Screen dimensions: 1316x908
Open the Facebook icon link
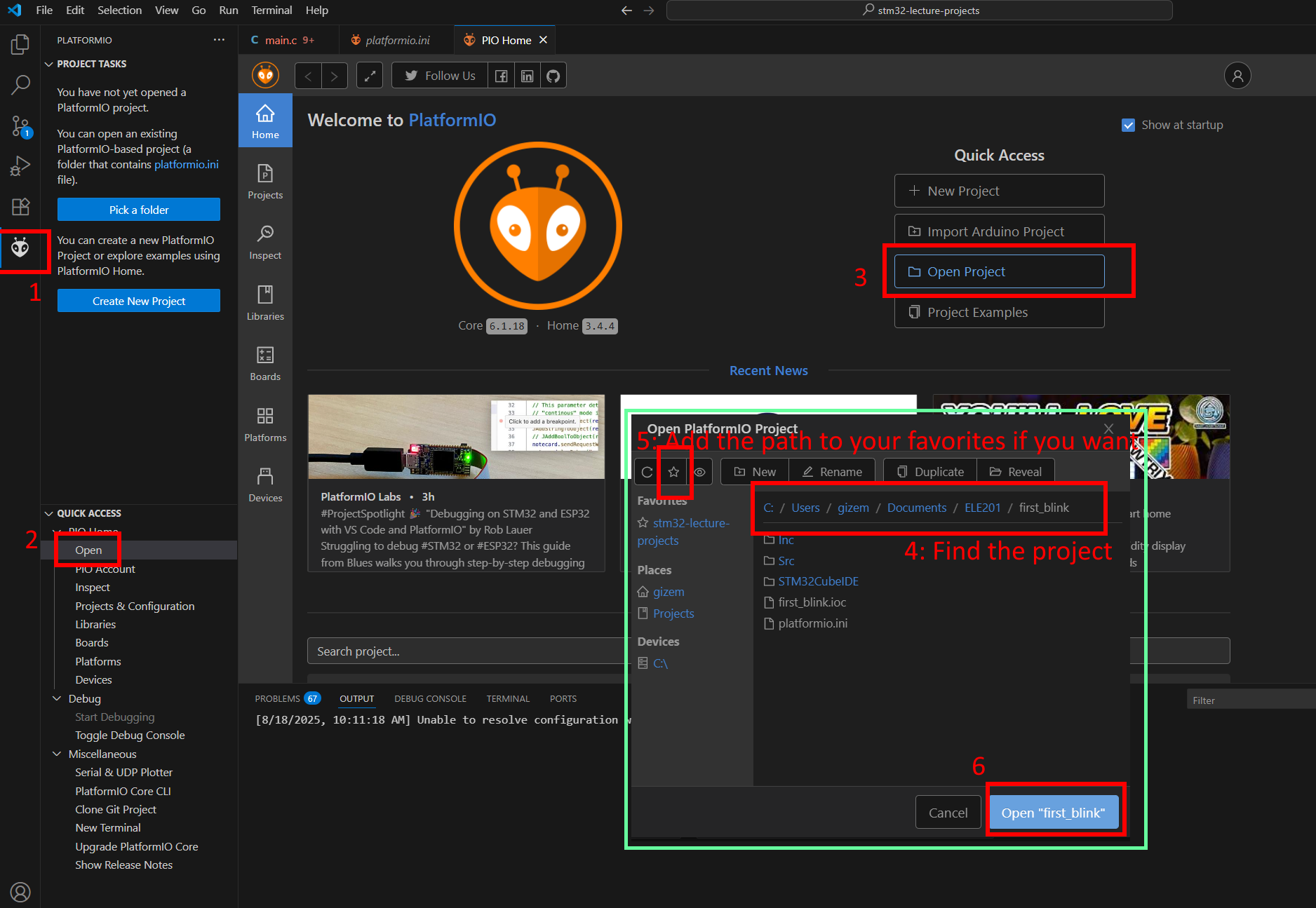[501, 76]
